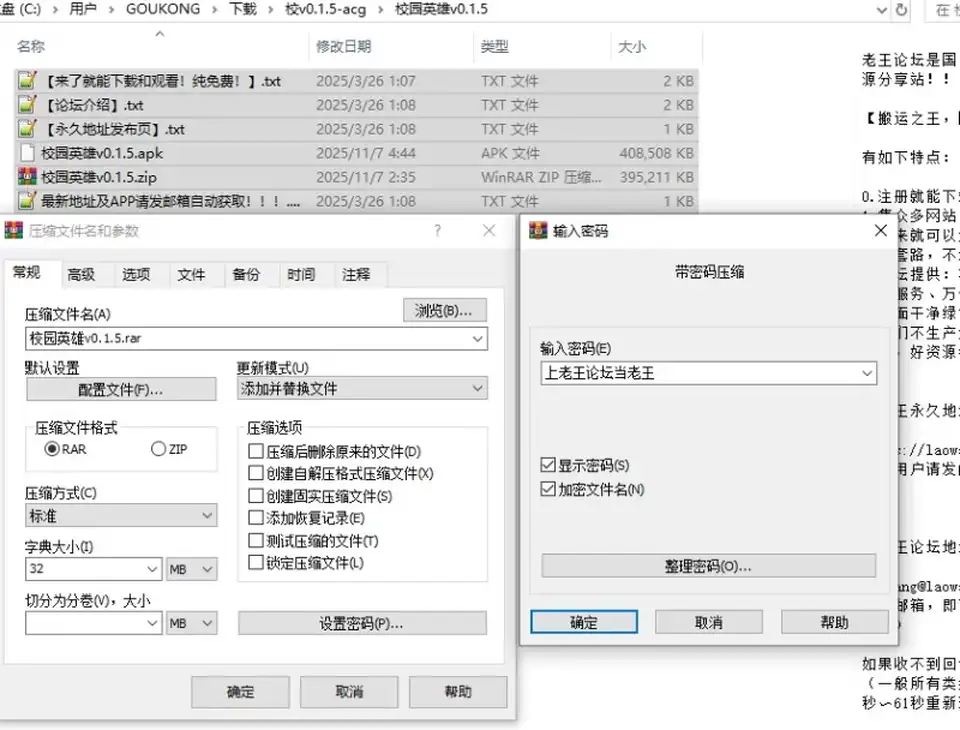
Task: Click the blank file icon of 校园英雄v0.1.5.apk
Action: coord(27,152)
